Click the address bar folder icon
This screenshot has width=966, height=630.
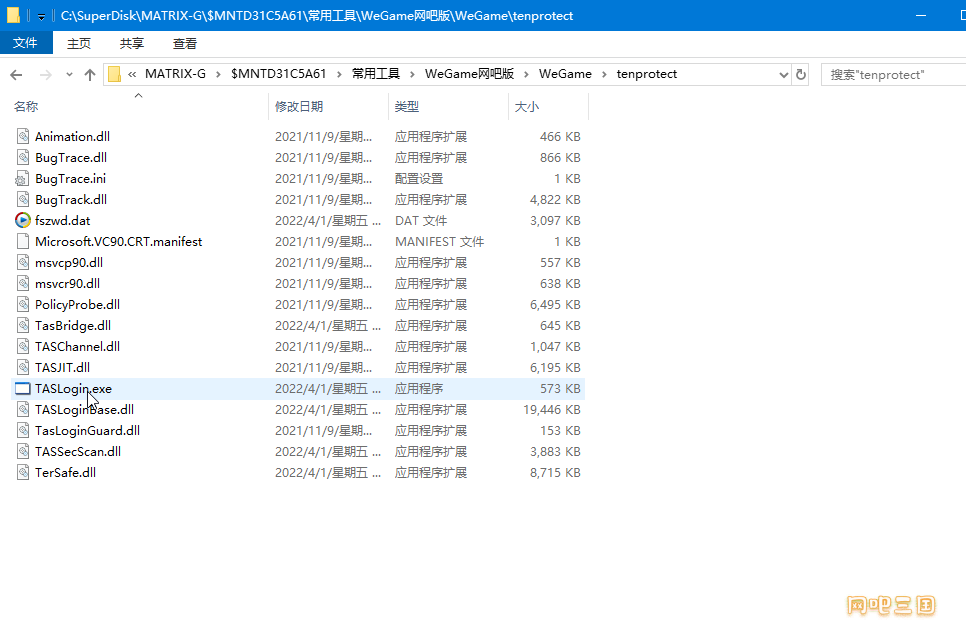pyautogui.click(x=114, y=75)
